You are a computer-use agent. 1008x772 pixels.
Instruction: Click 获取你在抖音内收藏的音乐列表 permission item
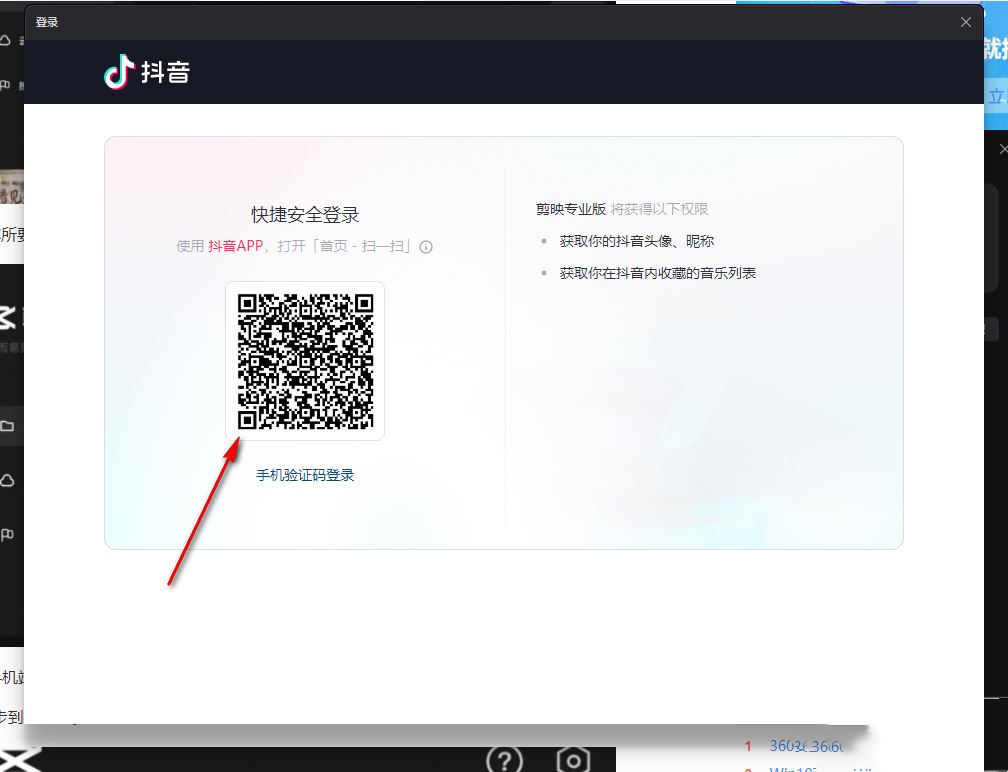click(x=658, y=273)
